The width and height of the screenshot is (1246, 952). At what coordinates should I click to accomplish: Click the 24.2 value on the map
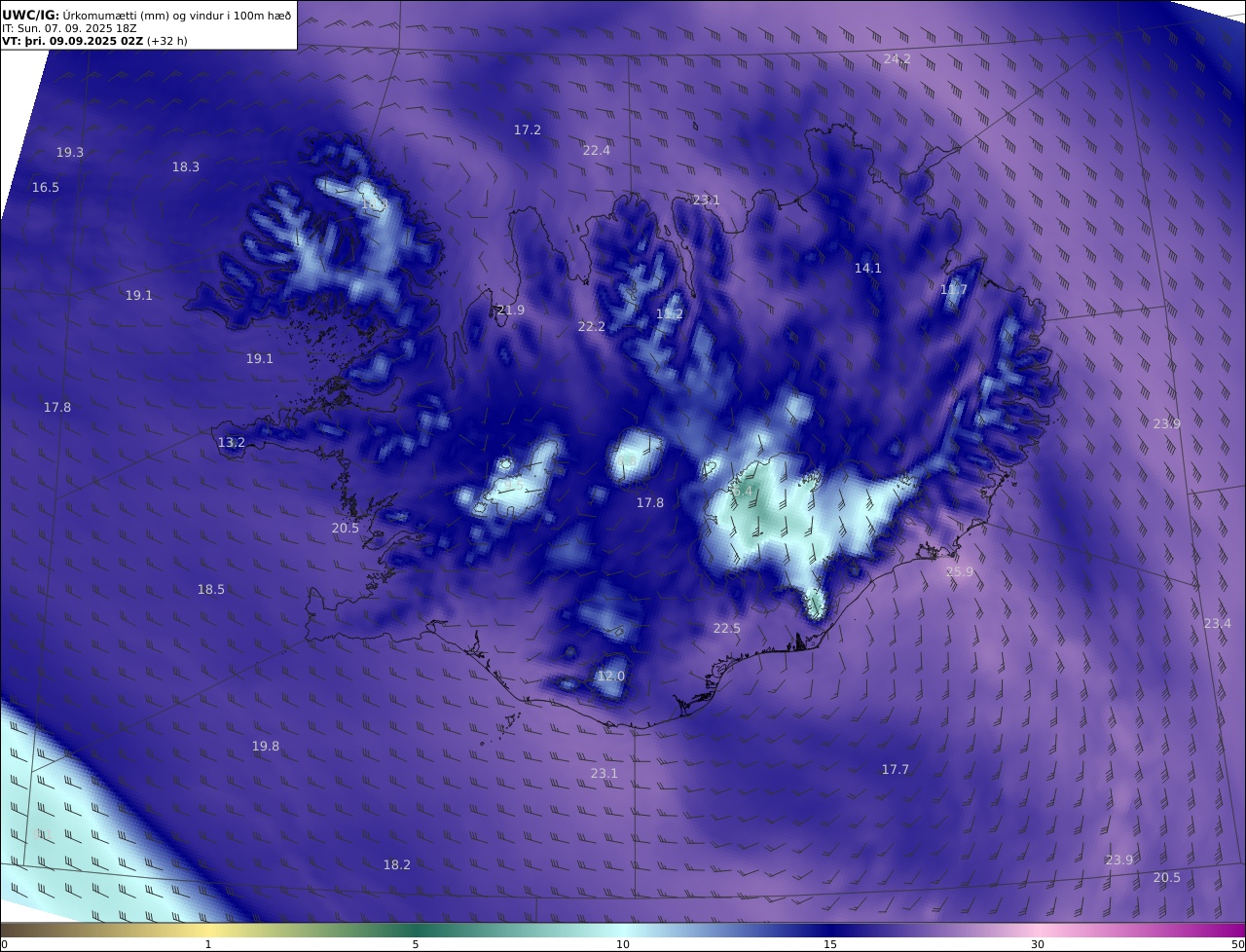(x=898, y=59)
